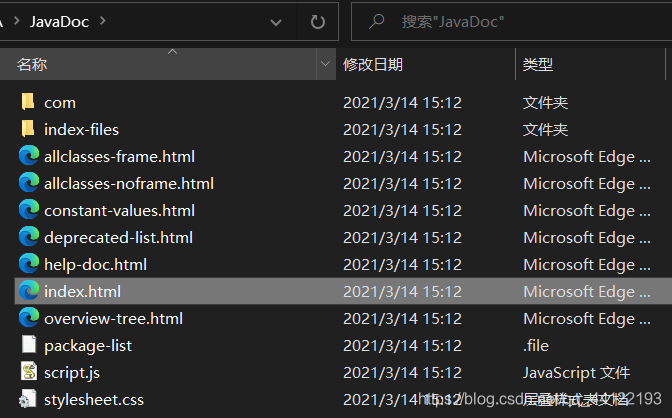
Task: Select the file stylesheet.css
Action: [x=94, y=400]
